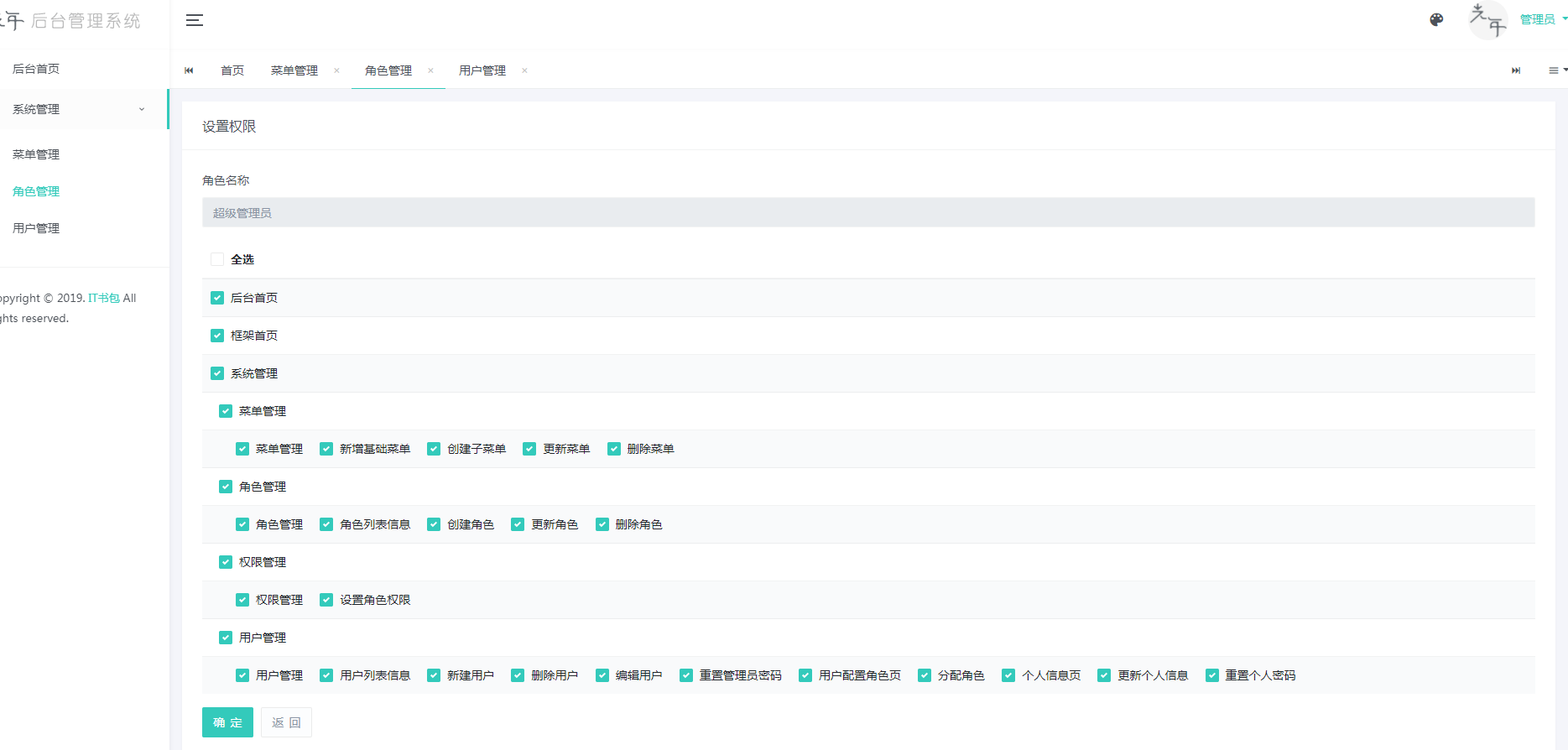Close the 用户管理 tab with its x icon
Image resolution: width=1568 pixels, height=750 pixels.
click(x=524, y=70)
